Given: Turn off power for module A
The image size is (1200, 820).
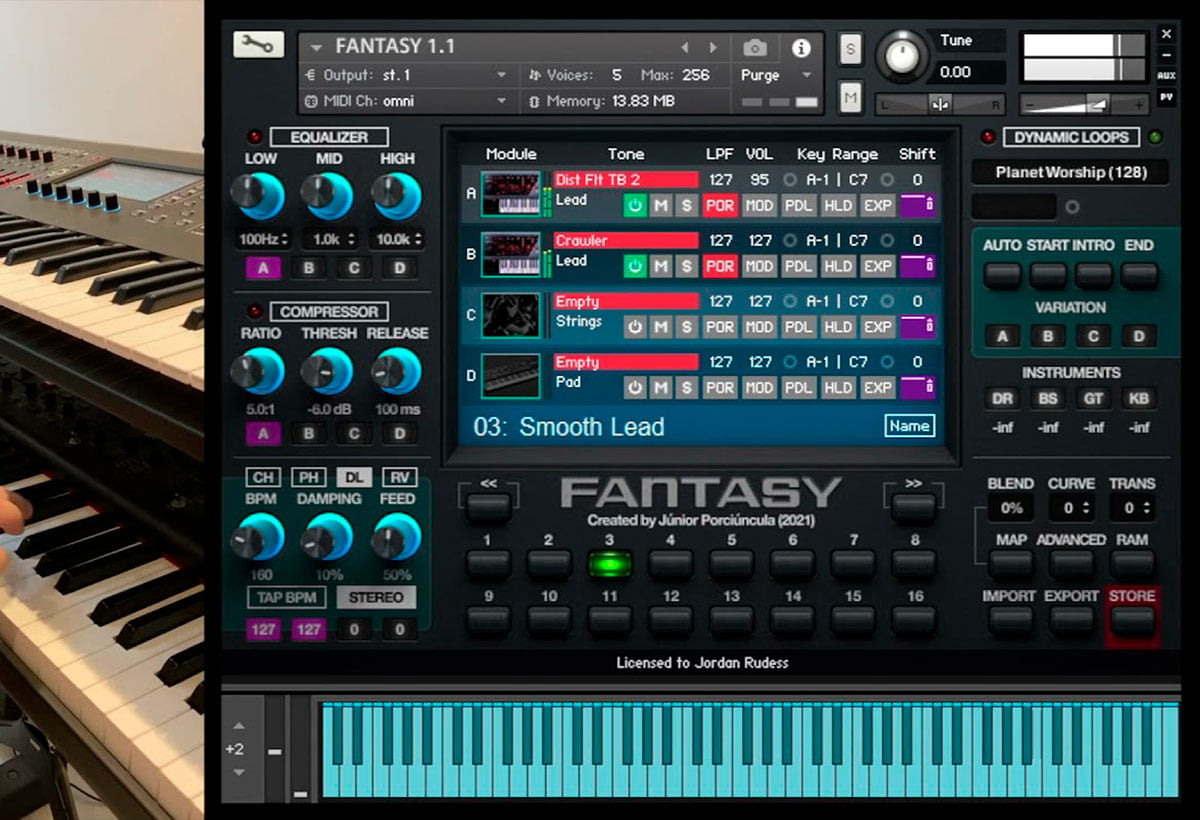Looking at the screenshot, I should click(635, 206).
